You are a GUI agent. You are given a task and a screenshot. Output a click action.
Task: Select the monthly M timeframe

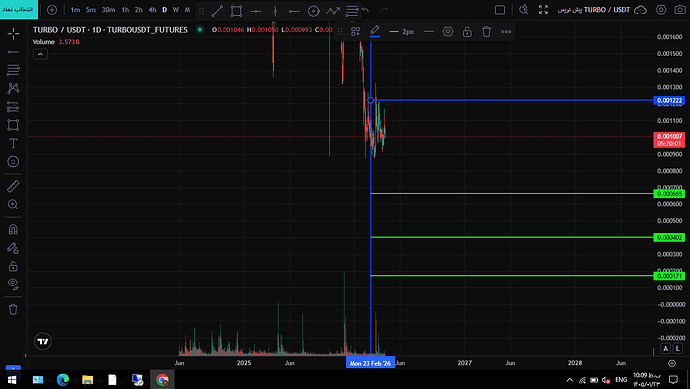pos(187,10)
